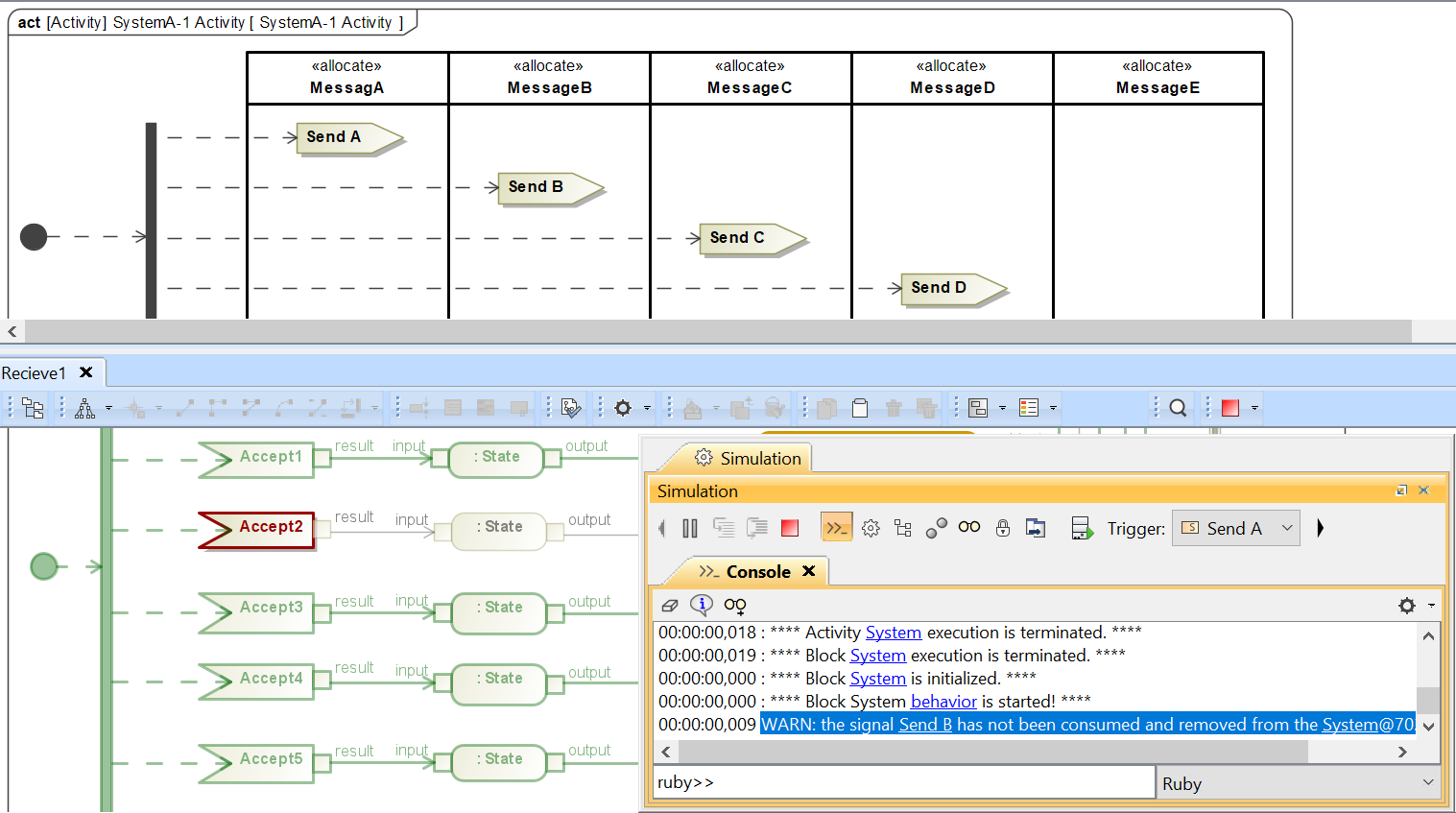
Task: Open console options gear menu
Action: [1407, 605]
